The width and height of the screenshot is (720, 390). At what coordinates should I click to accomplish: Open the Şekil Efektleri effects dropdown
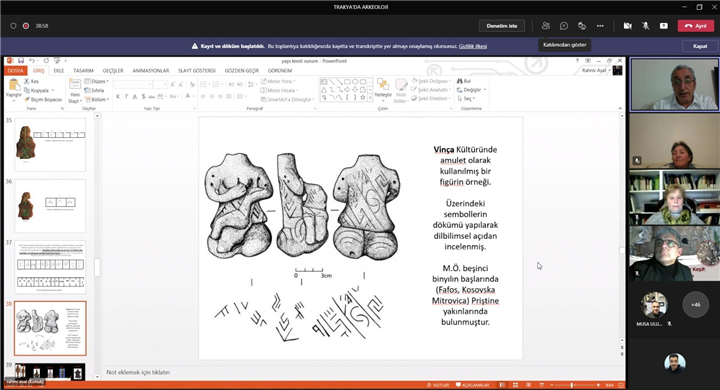[431, 98]
